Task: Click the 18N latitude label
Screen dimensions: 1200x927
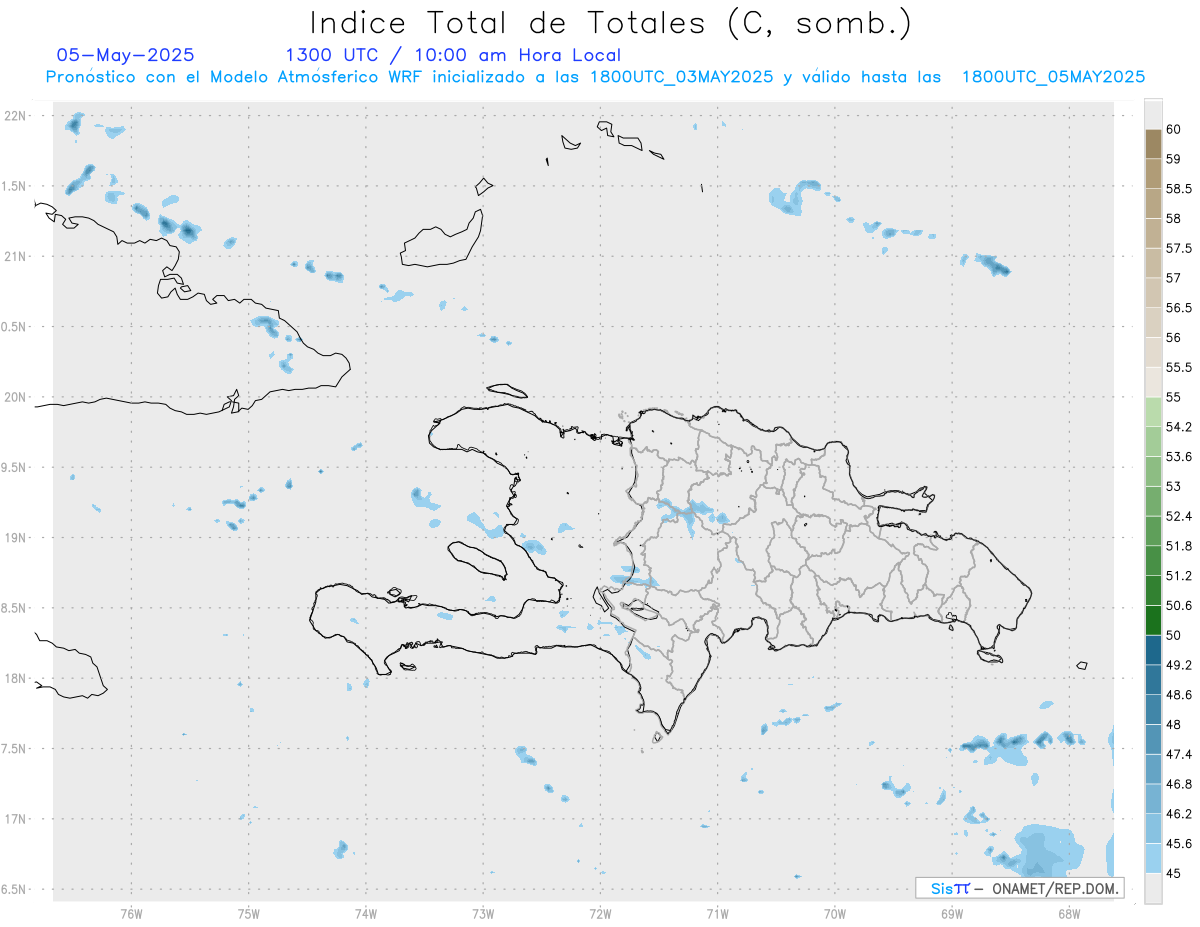Action: (x=17, y=678)
